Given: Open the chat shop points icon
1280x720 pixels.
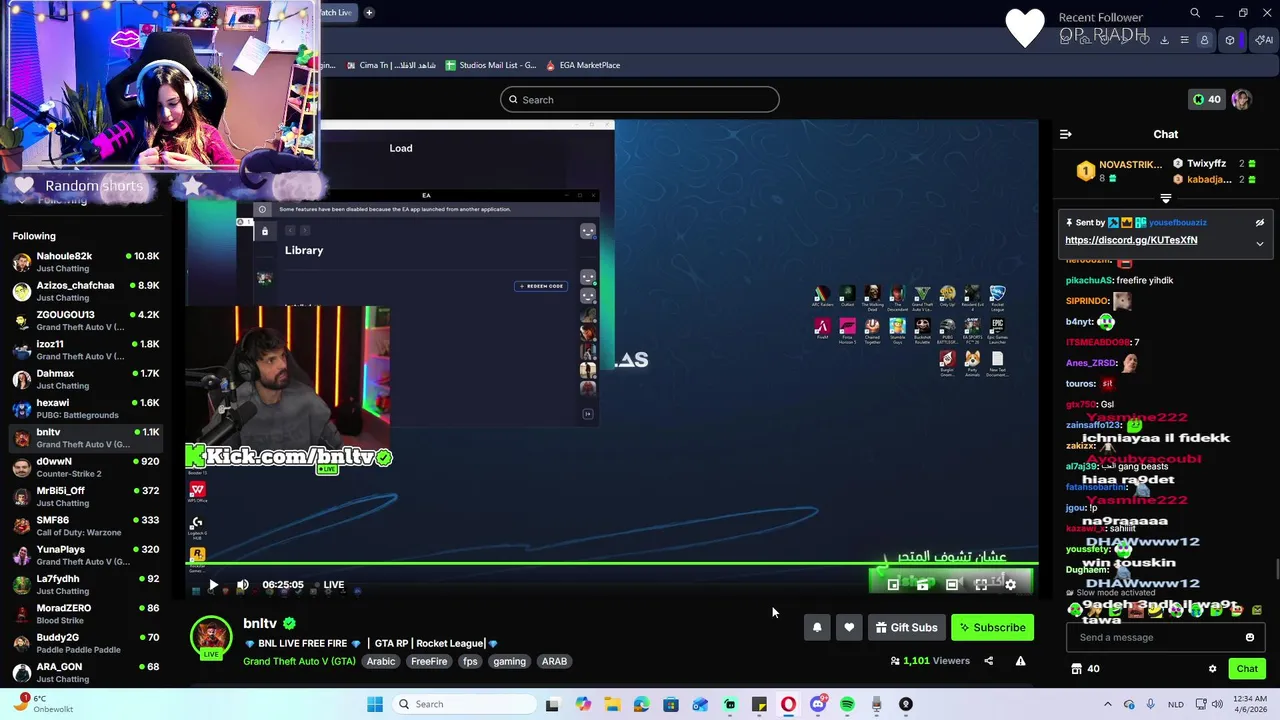Looking at the screenshot, I should click(x=1076, y=669).
